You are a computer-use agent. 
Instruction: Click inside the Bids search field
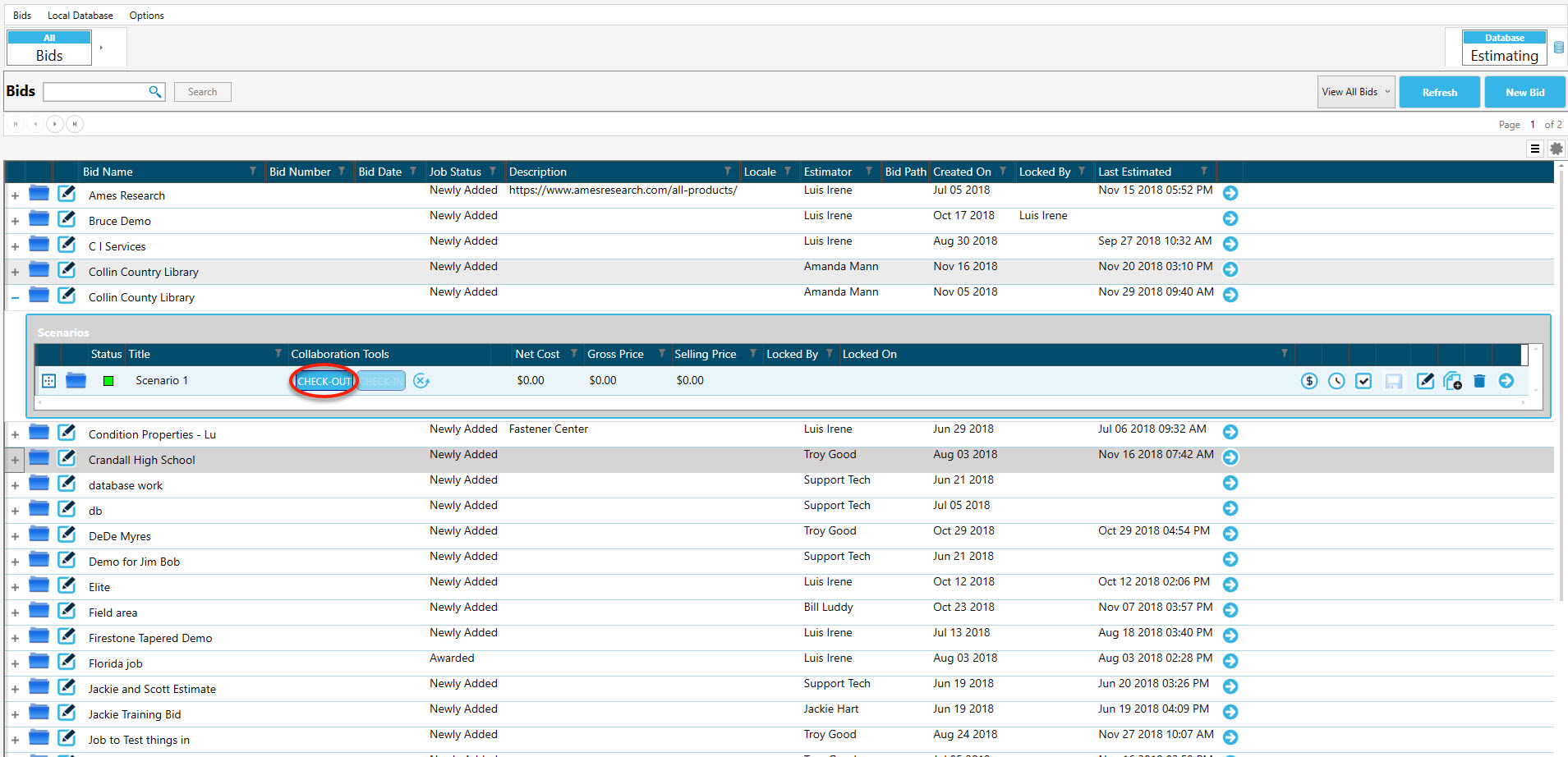pyautogui.click(x=95, y=92)
